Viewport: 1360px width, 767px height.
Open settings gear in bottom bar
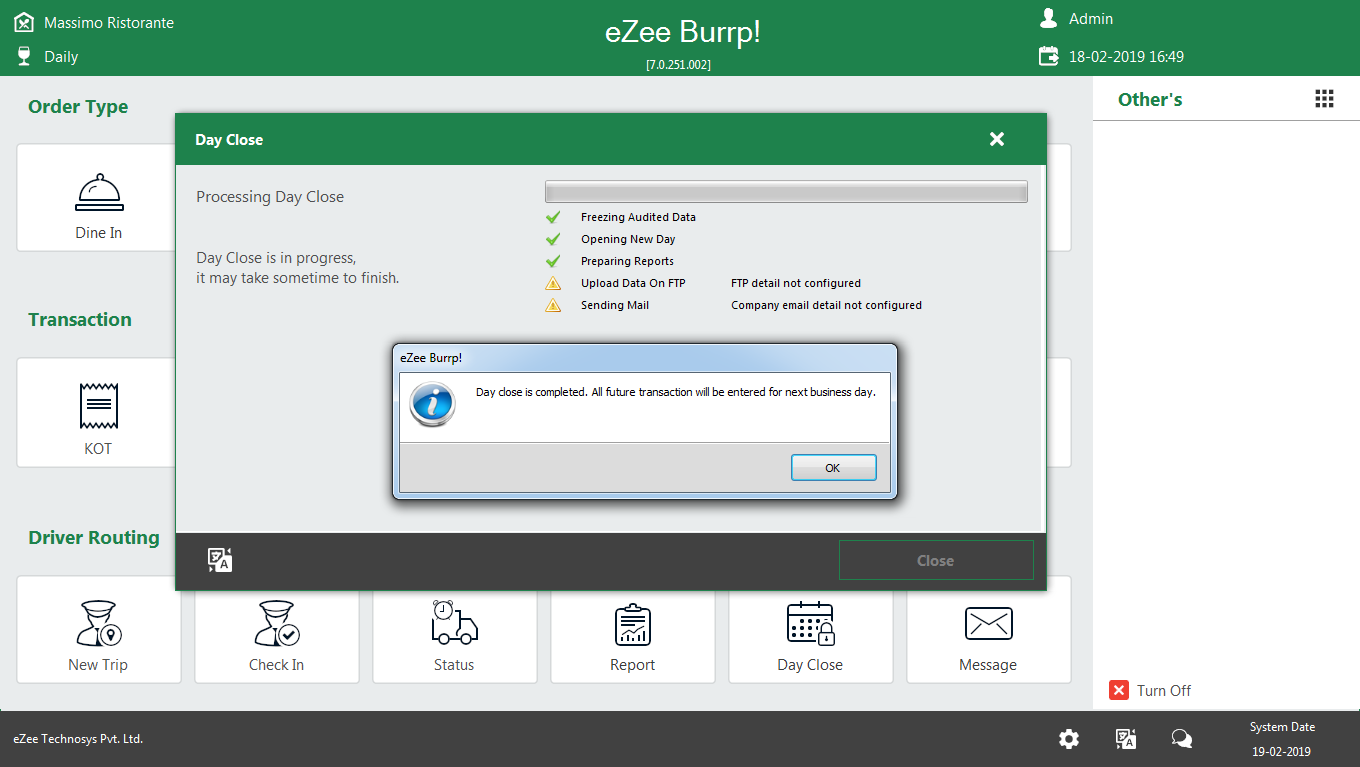1069,739
